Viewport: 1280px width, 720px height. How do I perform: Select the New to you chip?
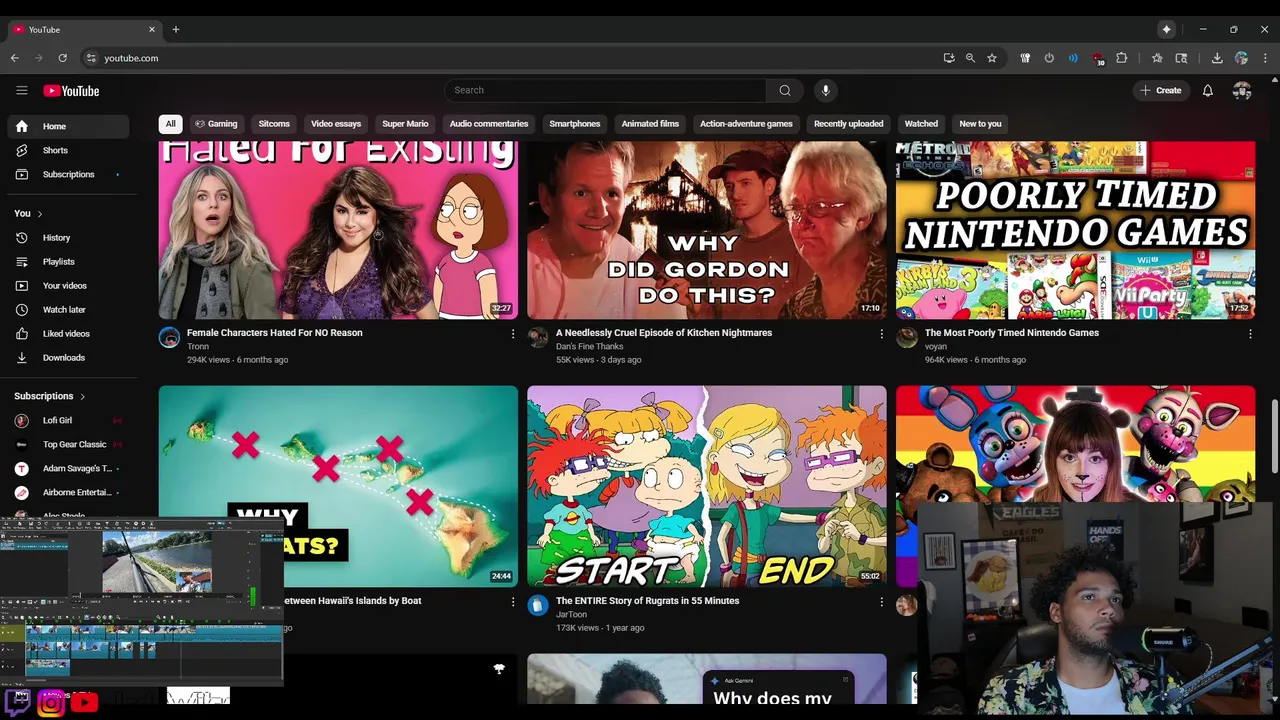click(980, 124)
